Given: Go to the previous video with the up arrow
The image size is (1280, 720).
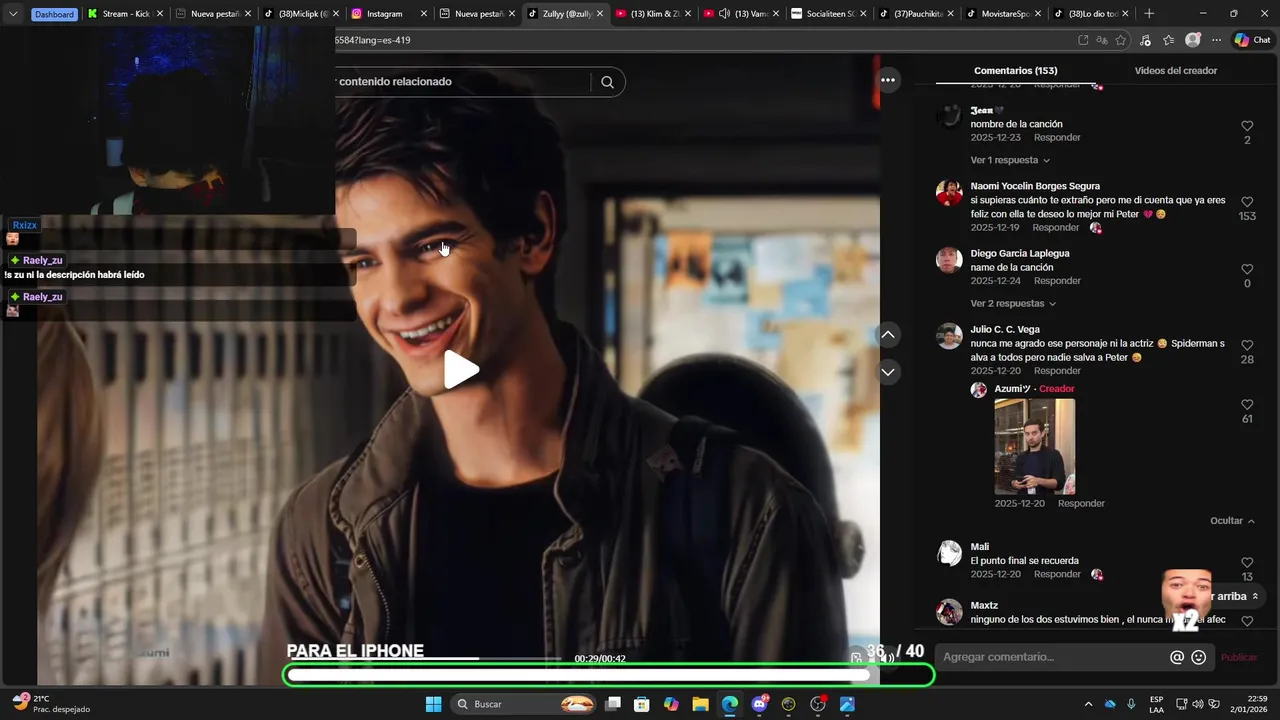Looking at the screenshot, I should [x=888, y=335].
